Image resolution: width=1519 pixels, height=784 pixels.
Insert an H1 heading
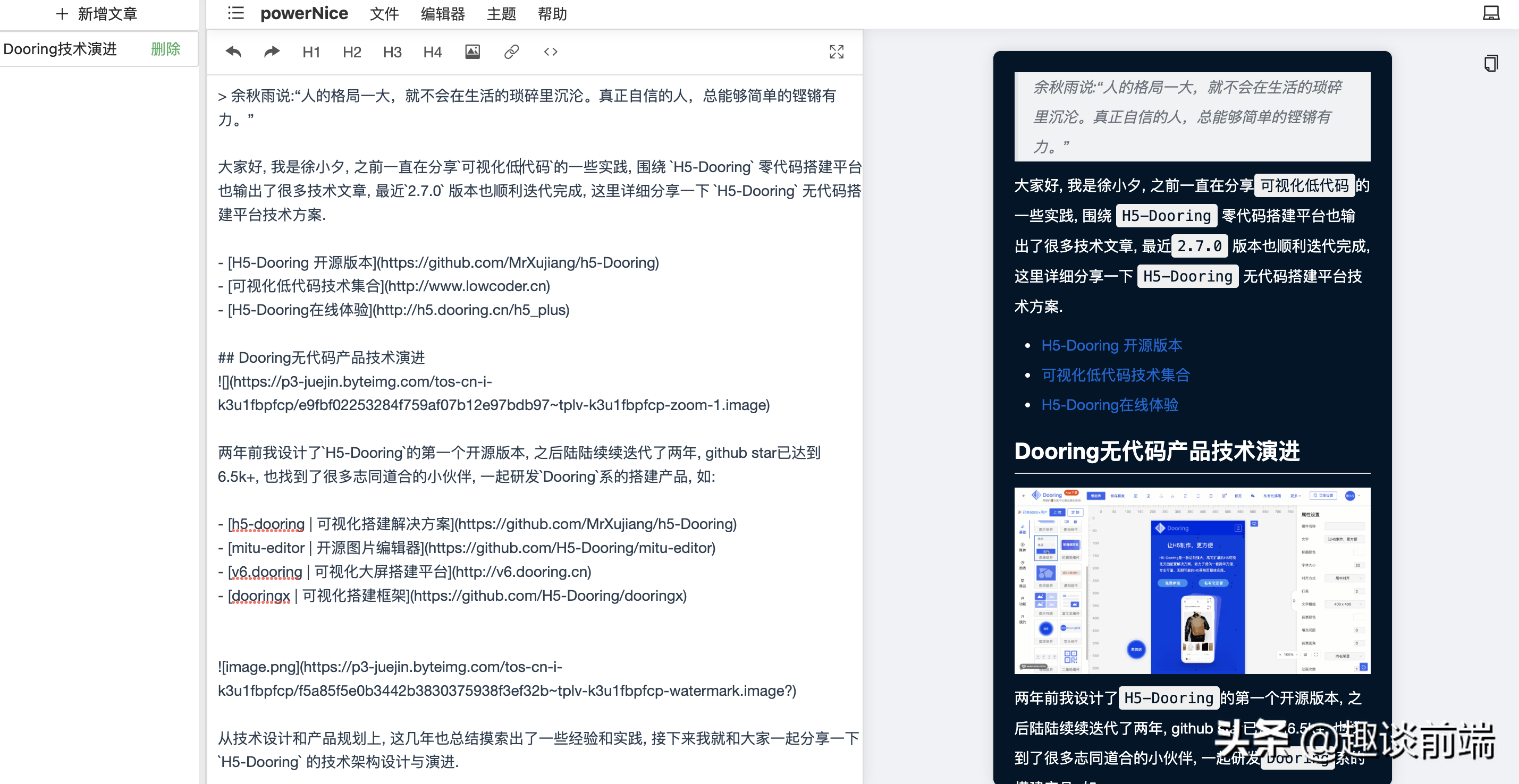tap(311, 53)
